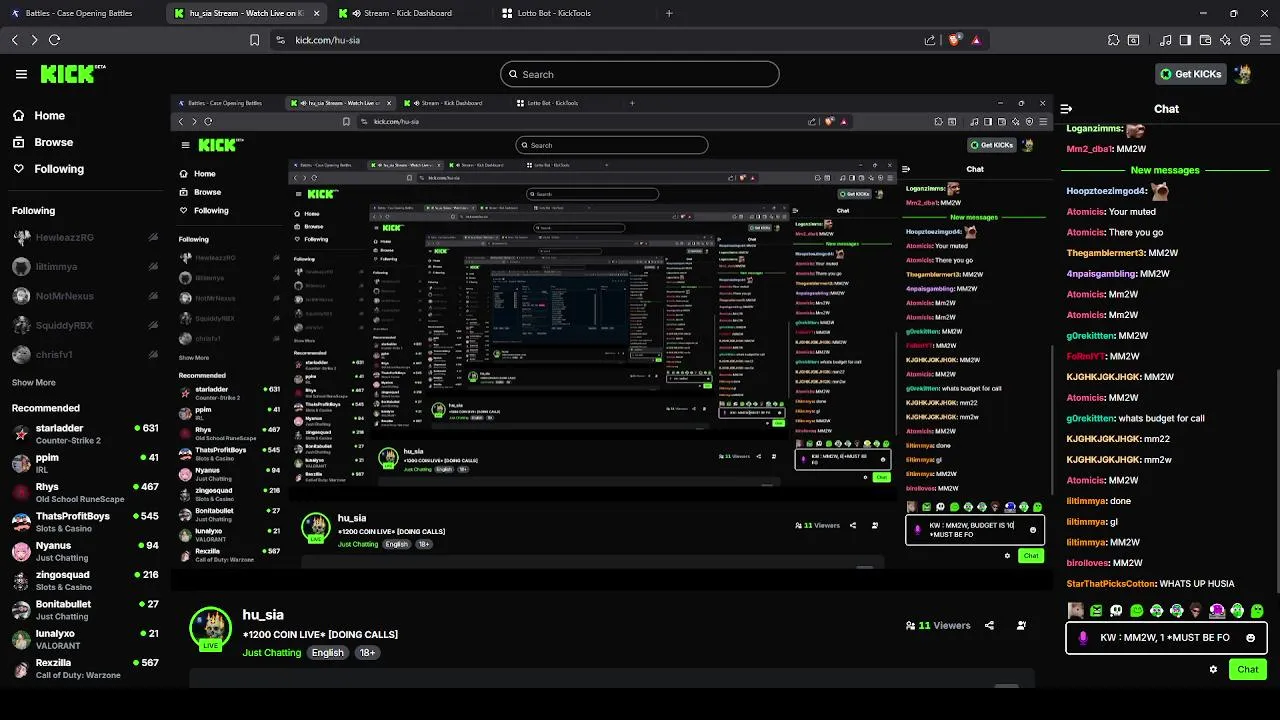
Task: Open ThatsProfitBoys Slots & Casino stream
Action: click(84, 522)
